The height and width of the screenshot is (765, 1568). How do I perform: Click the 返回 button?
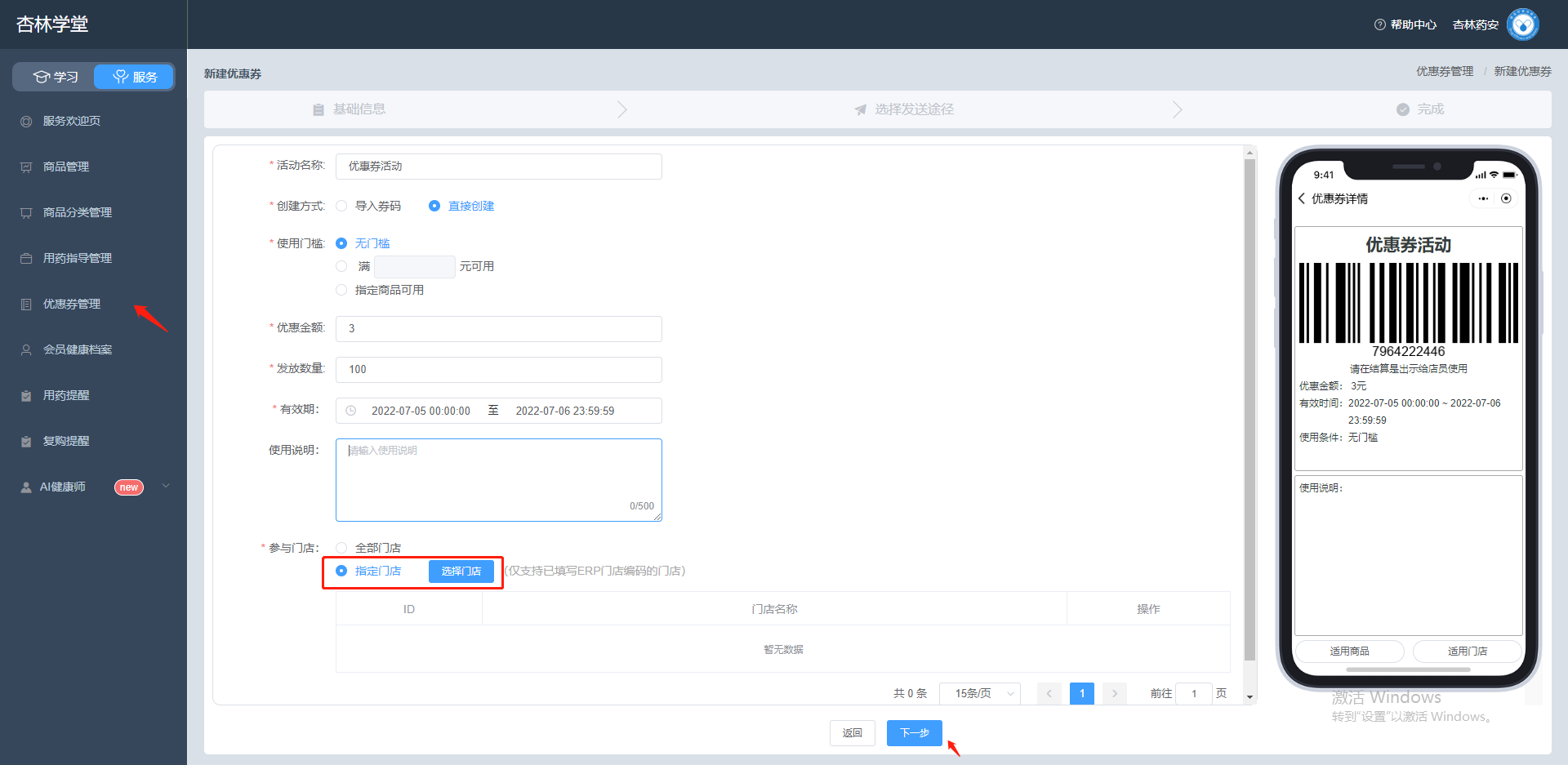(853, 733)
